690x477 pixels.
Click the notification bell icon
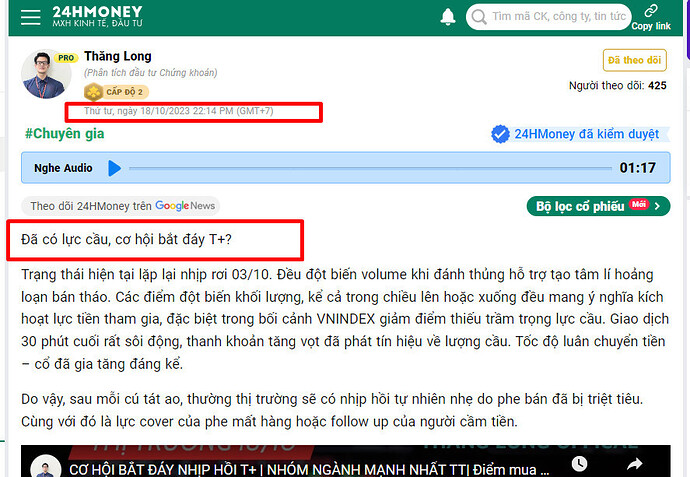tap(448, 17)
